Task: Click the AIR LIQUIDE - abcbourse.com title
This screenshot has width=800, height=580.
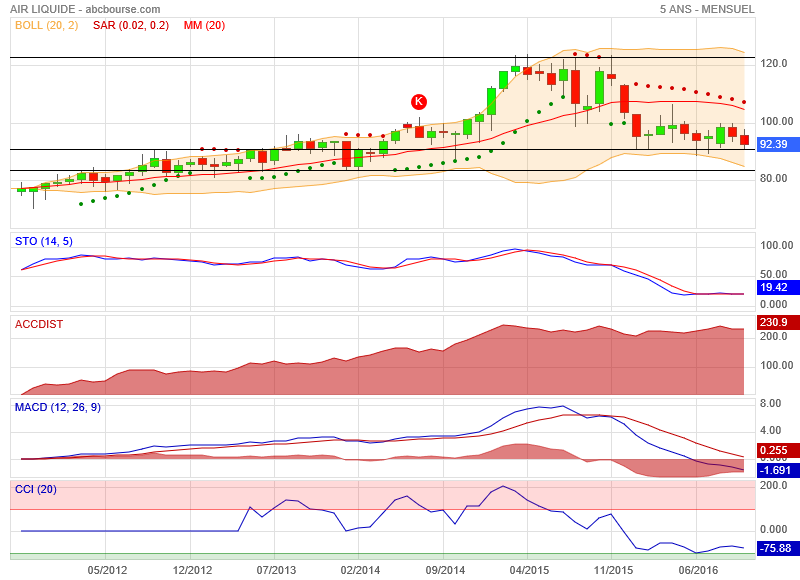Action: coord(85,9)
